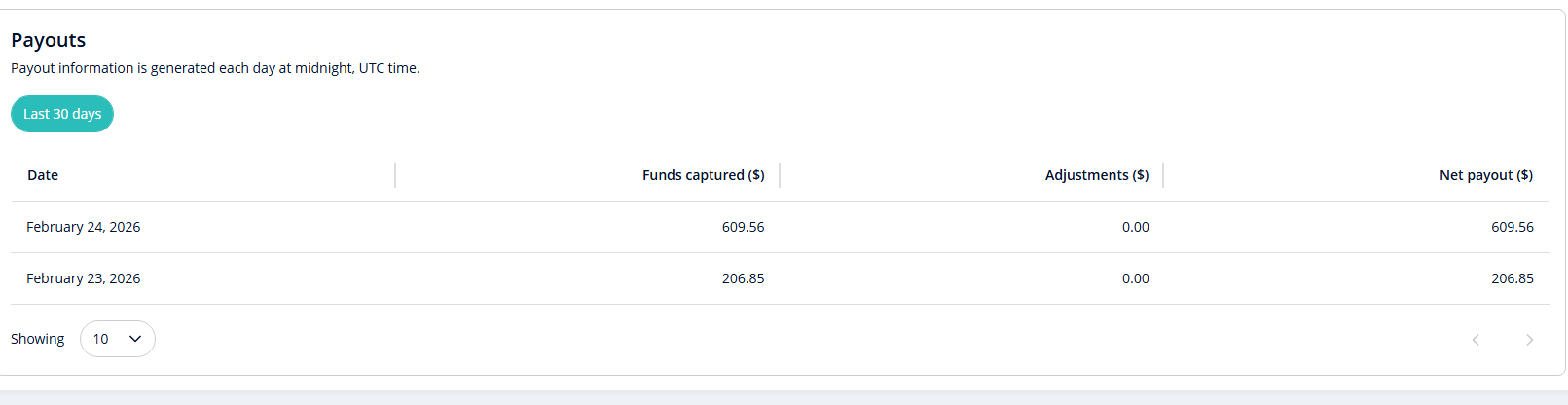Click the 609.56 net payout value
This screenshot has height=405, width=1568.
click(1512, 227)
